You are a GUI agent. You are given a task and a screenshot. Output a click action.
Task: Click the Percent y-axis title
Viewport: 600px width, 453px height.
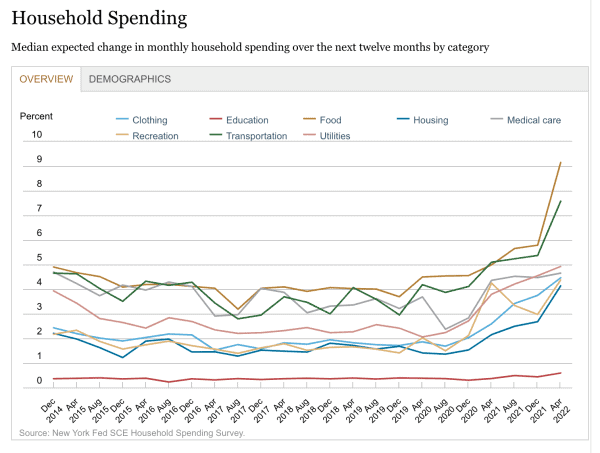38,115
